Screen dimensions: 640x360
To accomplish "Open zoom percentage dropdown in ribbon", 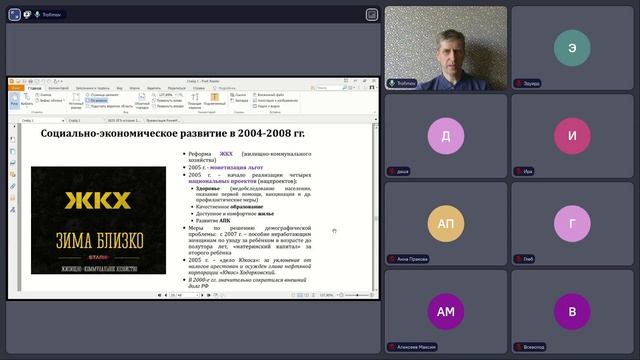I will (176, 95).
